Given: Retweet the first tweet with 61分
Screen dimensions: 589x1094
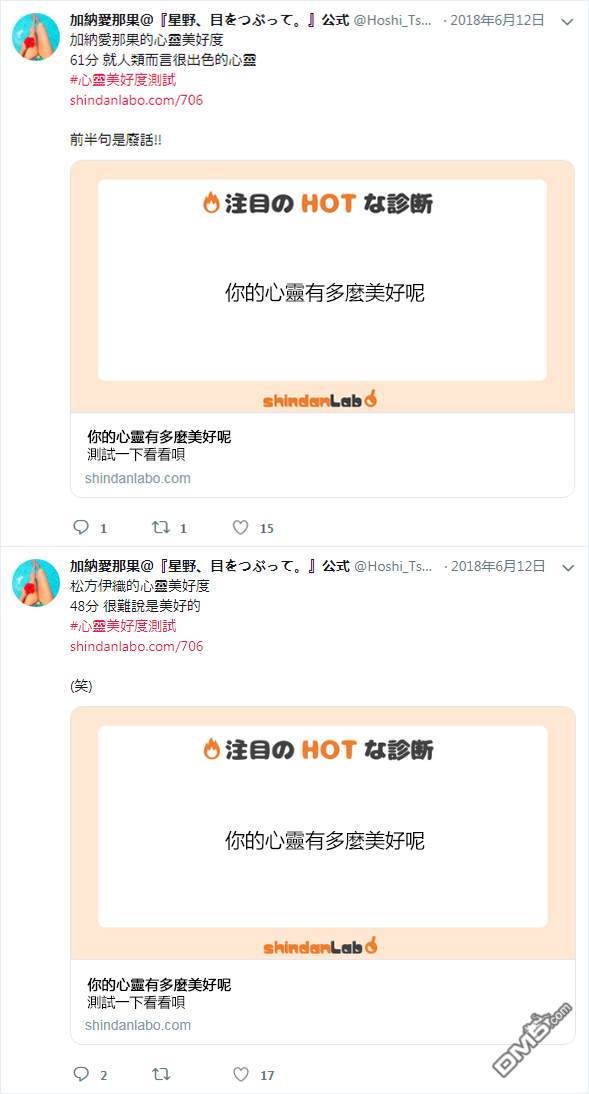Looking at the screenshot, I should [x=161, y=527].
